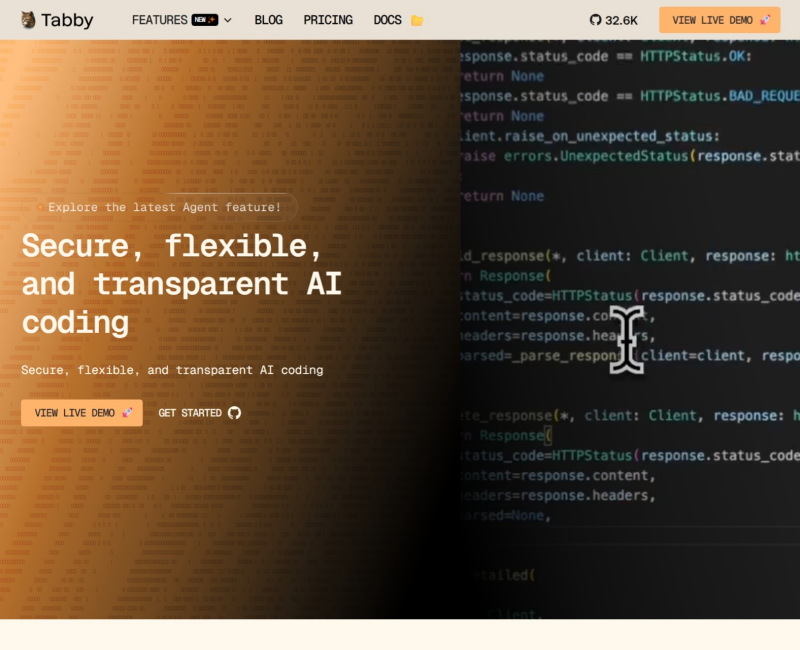The width and height of the screenshot is (800, 650).
Task: Open the Explore the latest Agent feature banner
Action: [164, 207]
